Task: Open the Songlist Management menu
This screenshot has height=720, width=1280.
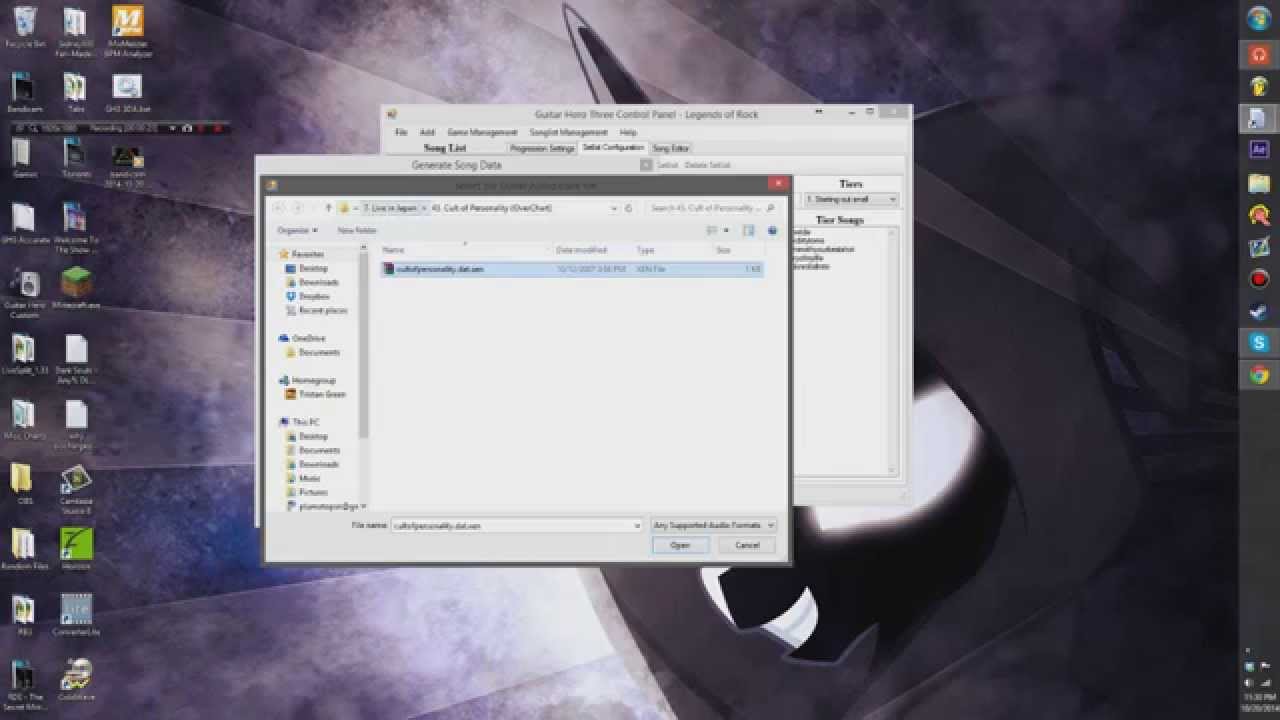Action: click(x=569, y=132)
